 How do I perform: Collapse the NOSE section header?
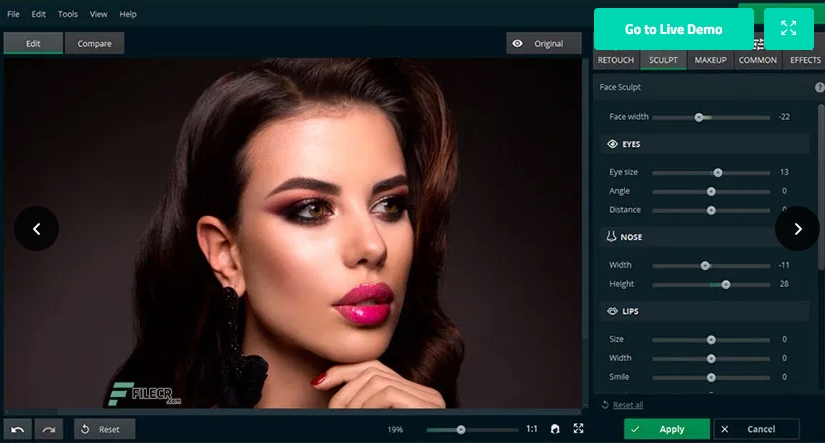(705, 237)
